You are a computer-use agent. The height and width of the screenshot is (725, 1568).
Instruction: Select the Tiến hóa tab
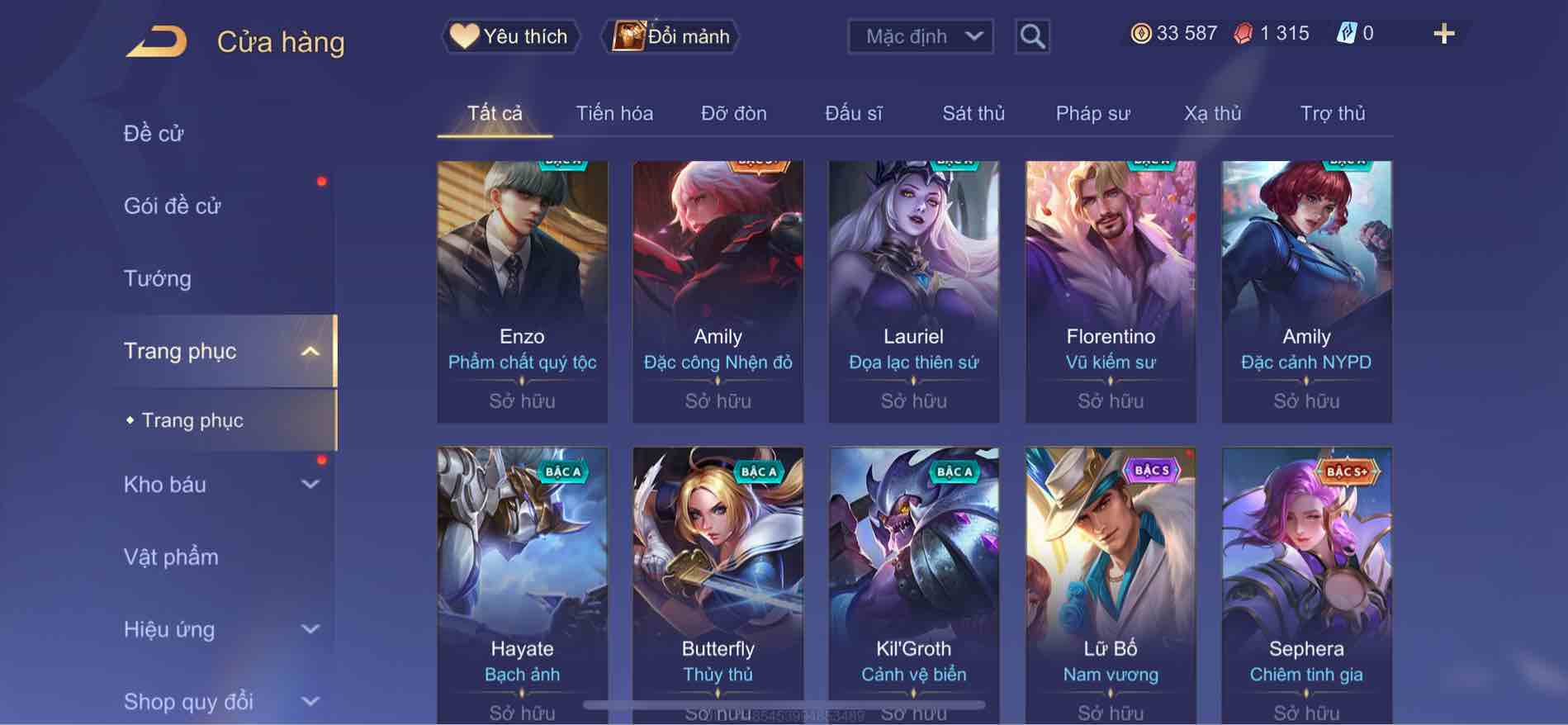(x=614, y=113)
